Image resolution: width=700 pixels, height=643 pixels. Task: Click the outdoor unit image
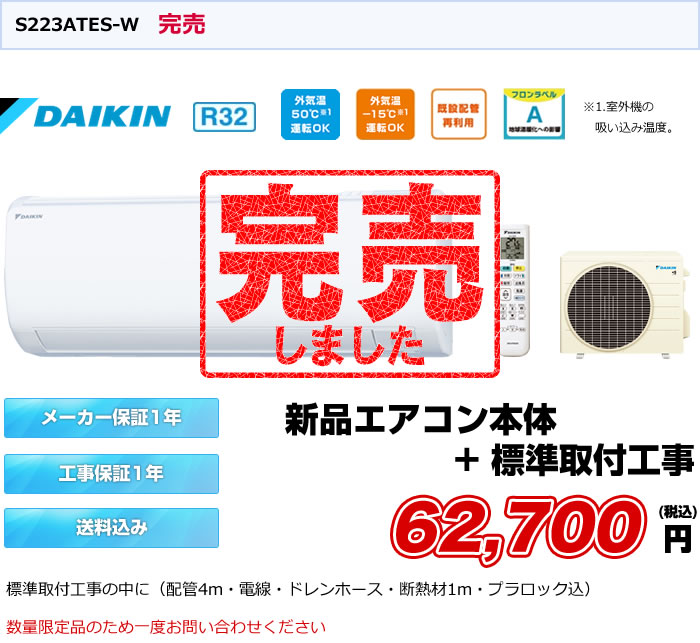click(622, 305)
